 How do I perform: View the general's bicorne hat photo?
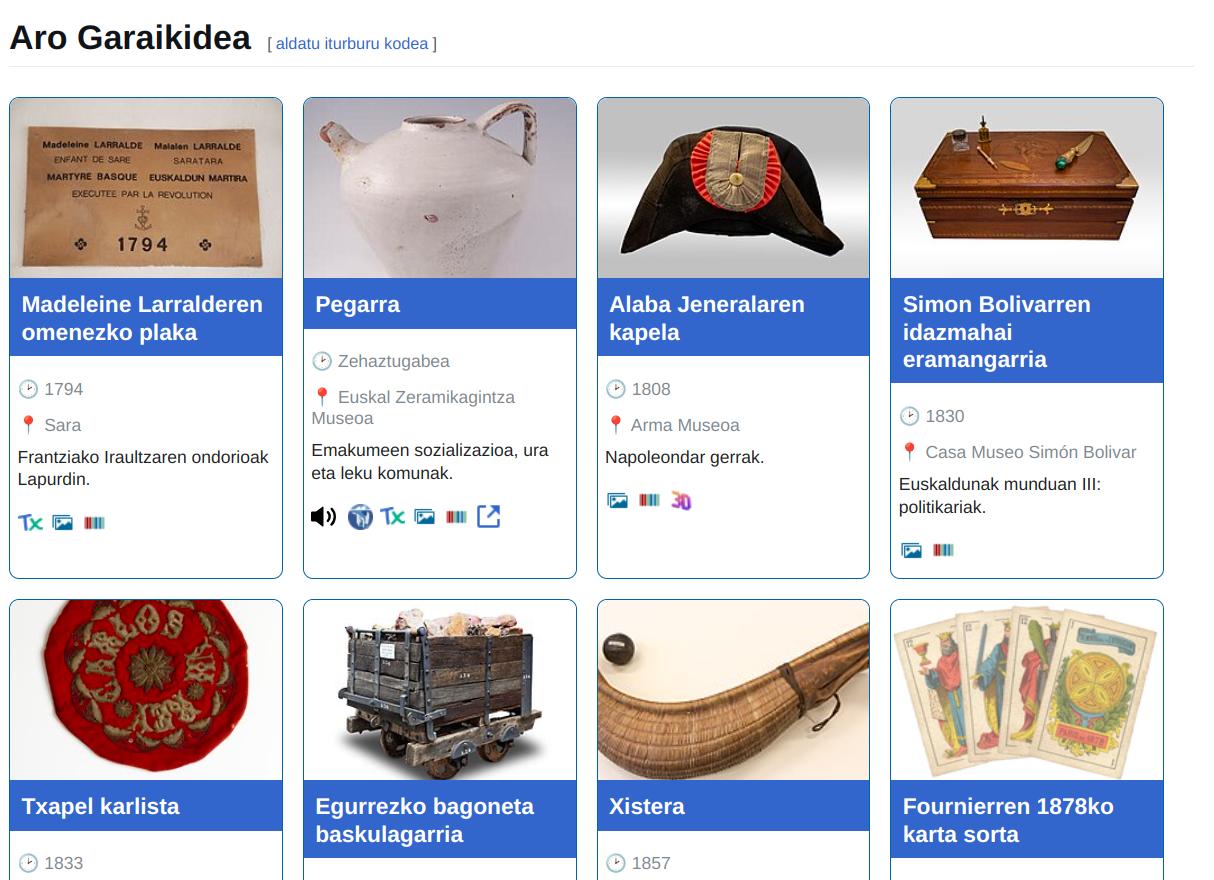tap(733, 188)
